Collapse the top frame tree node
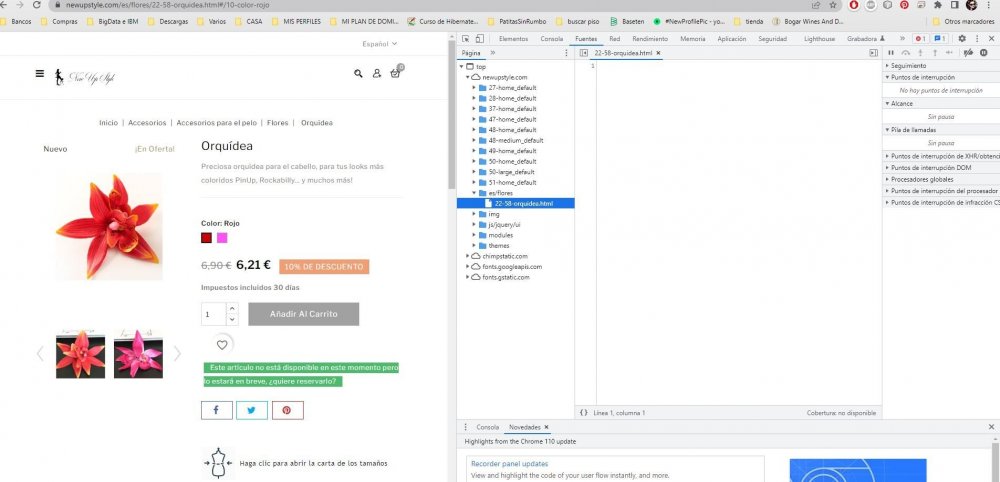 coord(461,66)
